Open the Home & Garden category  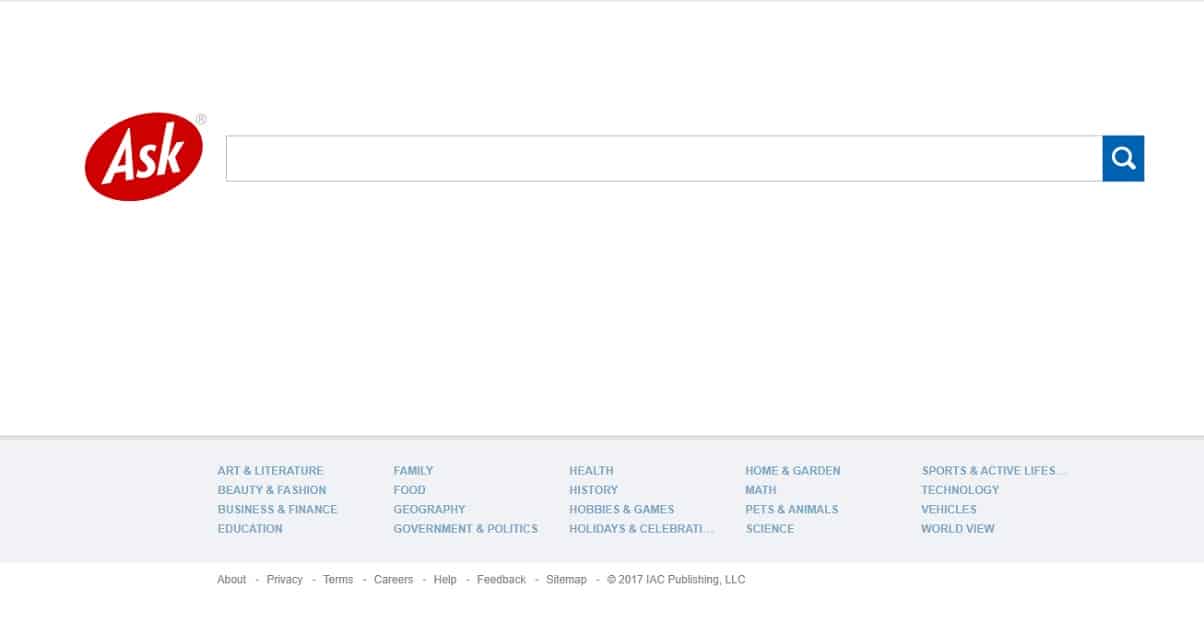[x=793, y=471]
